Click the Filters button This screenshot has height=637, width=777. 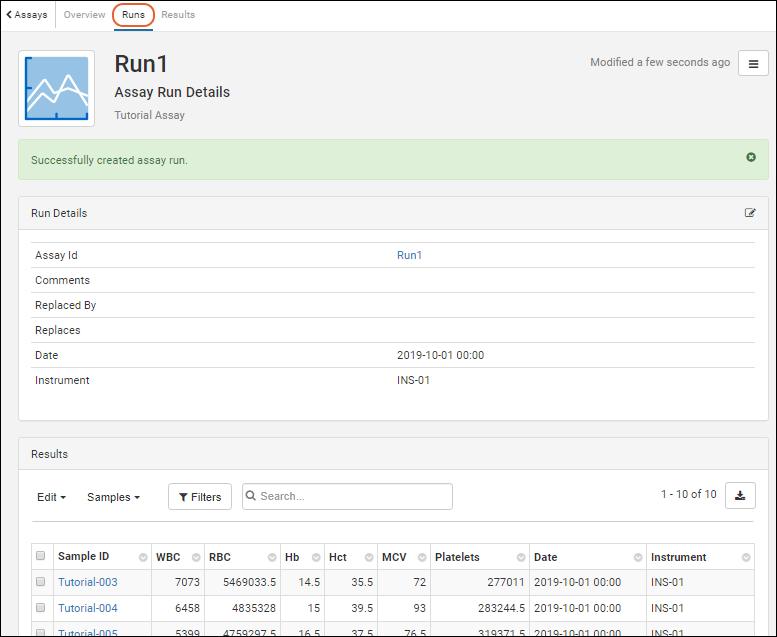click(200, 497)
